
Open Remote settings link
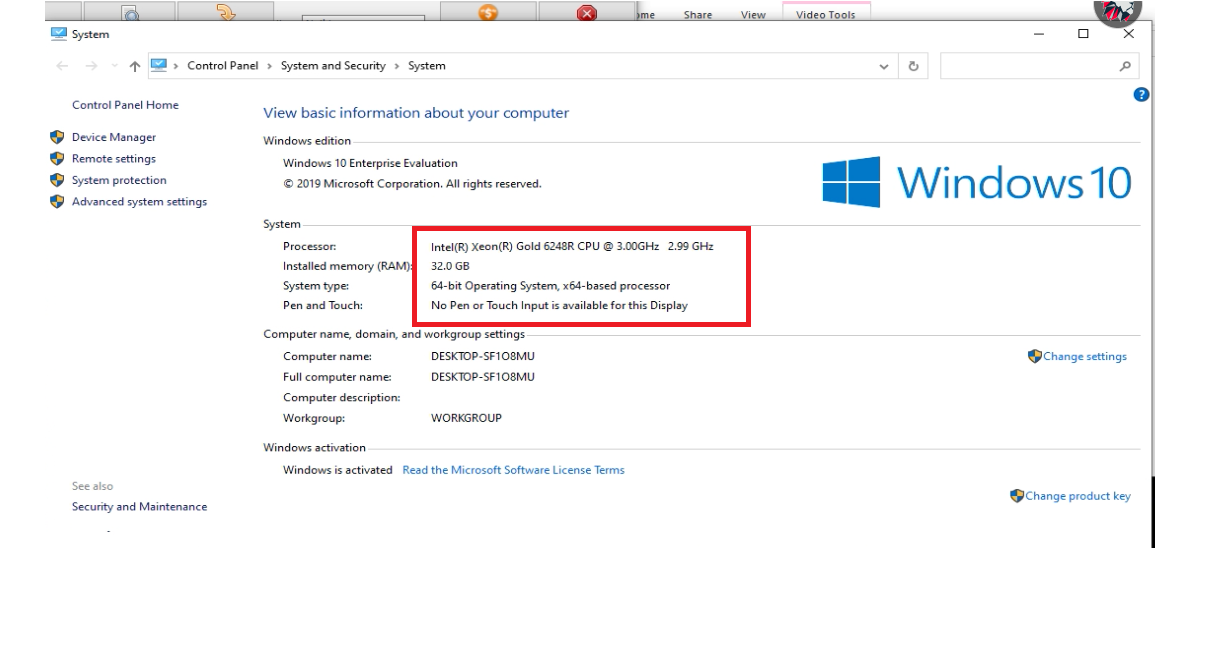[114, 159]
